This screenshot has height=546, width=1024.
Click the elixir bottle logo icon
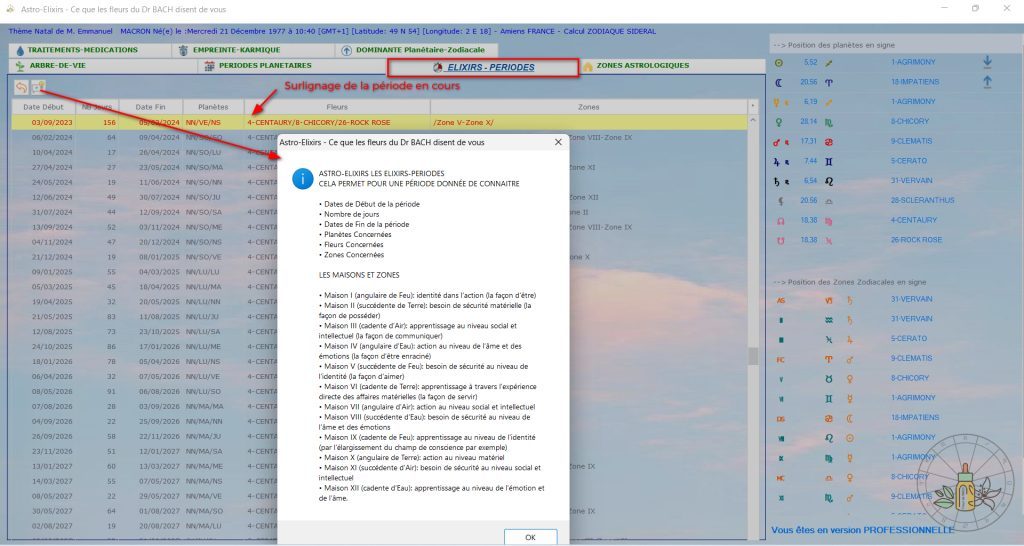(965, 487)
